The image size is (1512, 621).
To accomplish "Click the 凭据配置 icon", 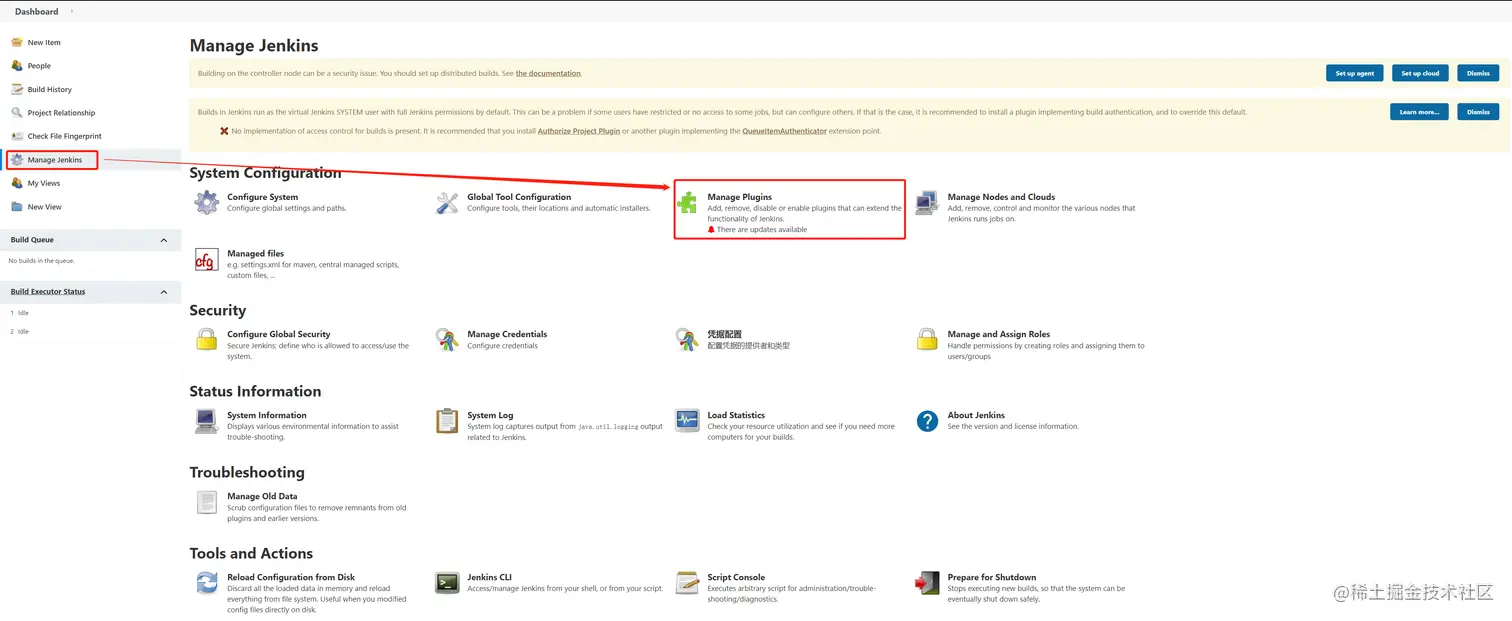I will coord(687,340).
